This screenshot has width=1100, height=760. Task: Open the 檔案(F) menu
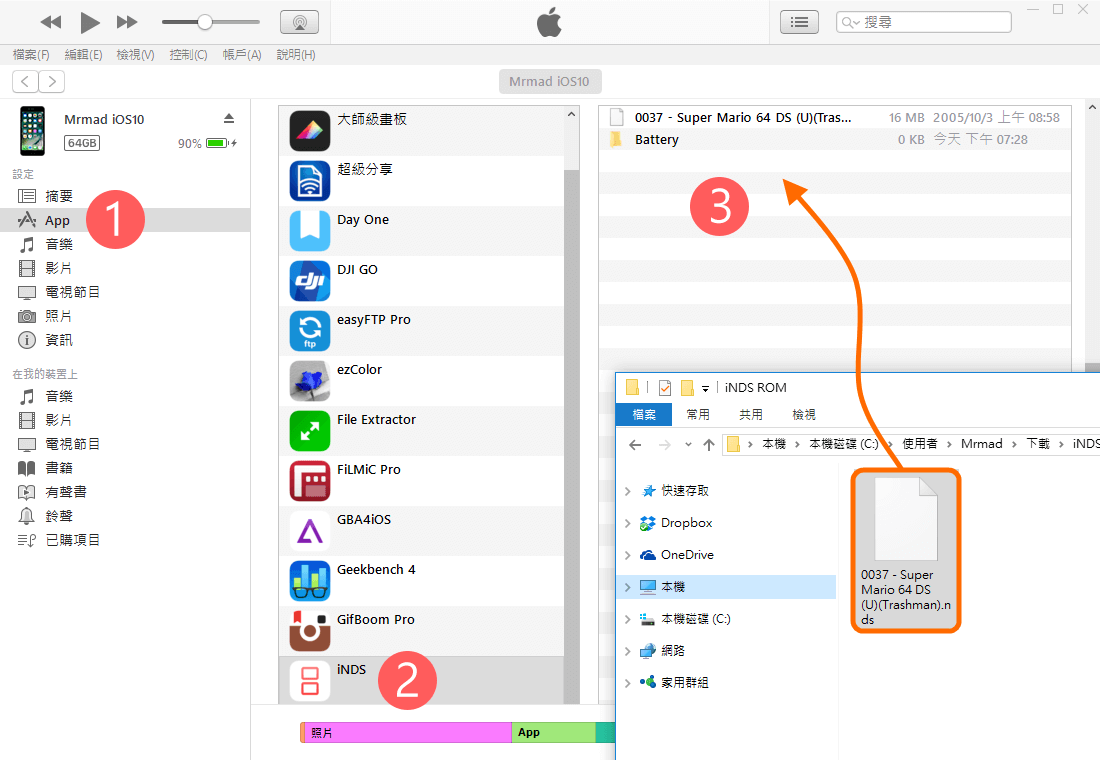[31, 55]
